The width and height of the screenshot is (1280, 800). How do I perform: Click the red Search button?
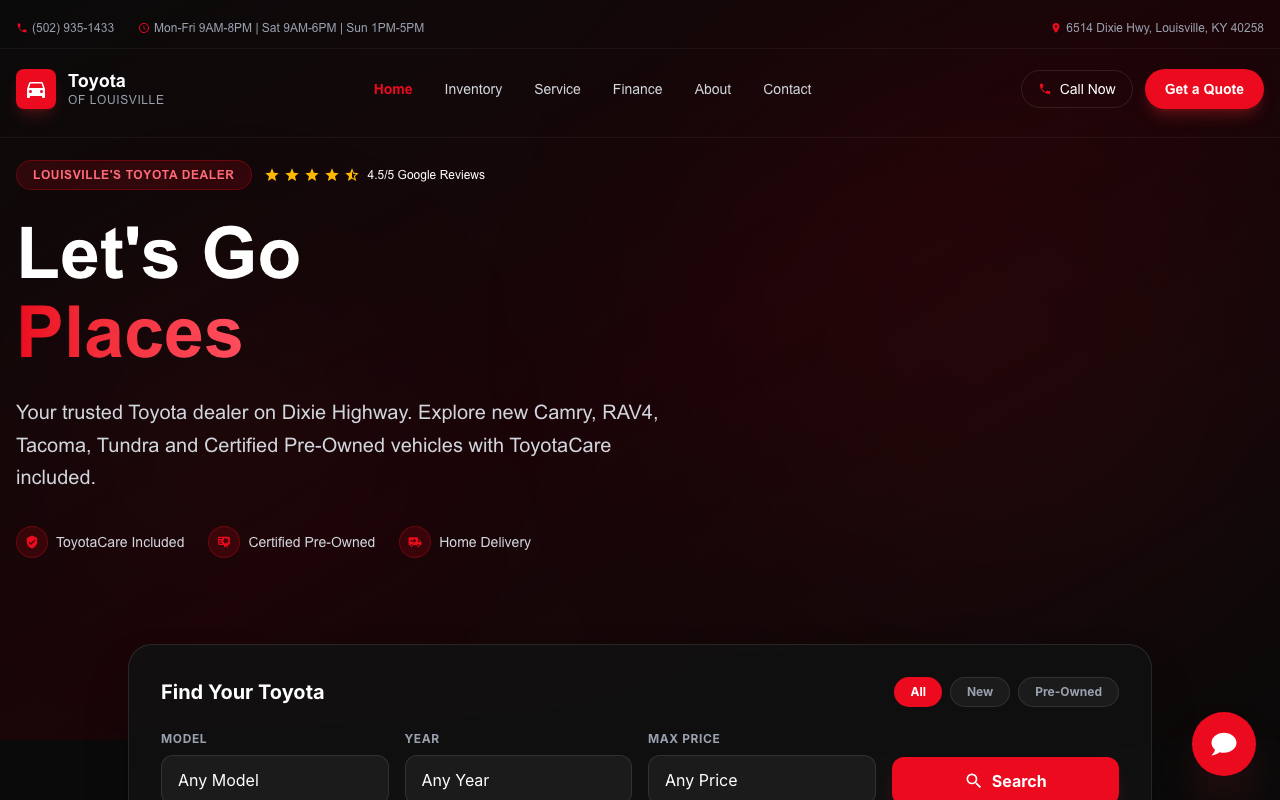(x=1005, y=780)
